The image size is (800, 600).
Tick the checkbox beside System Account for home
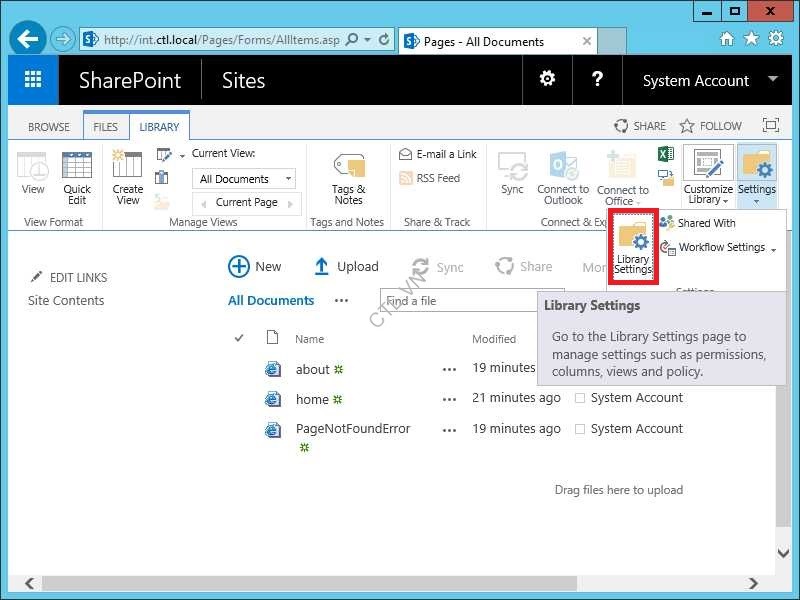click(x=580, y=398)
